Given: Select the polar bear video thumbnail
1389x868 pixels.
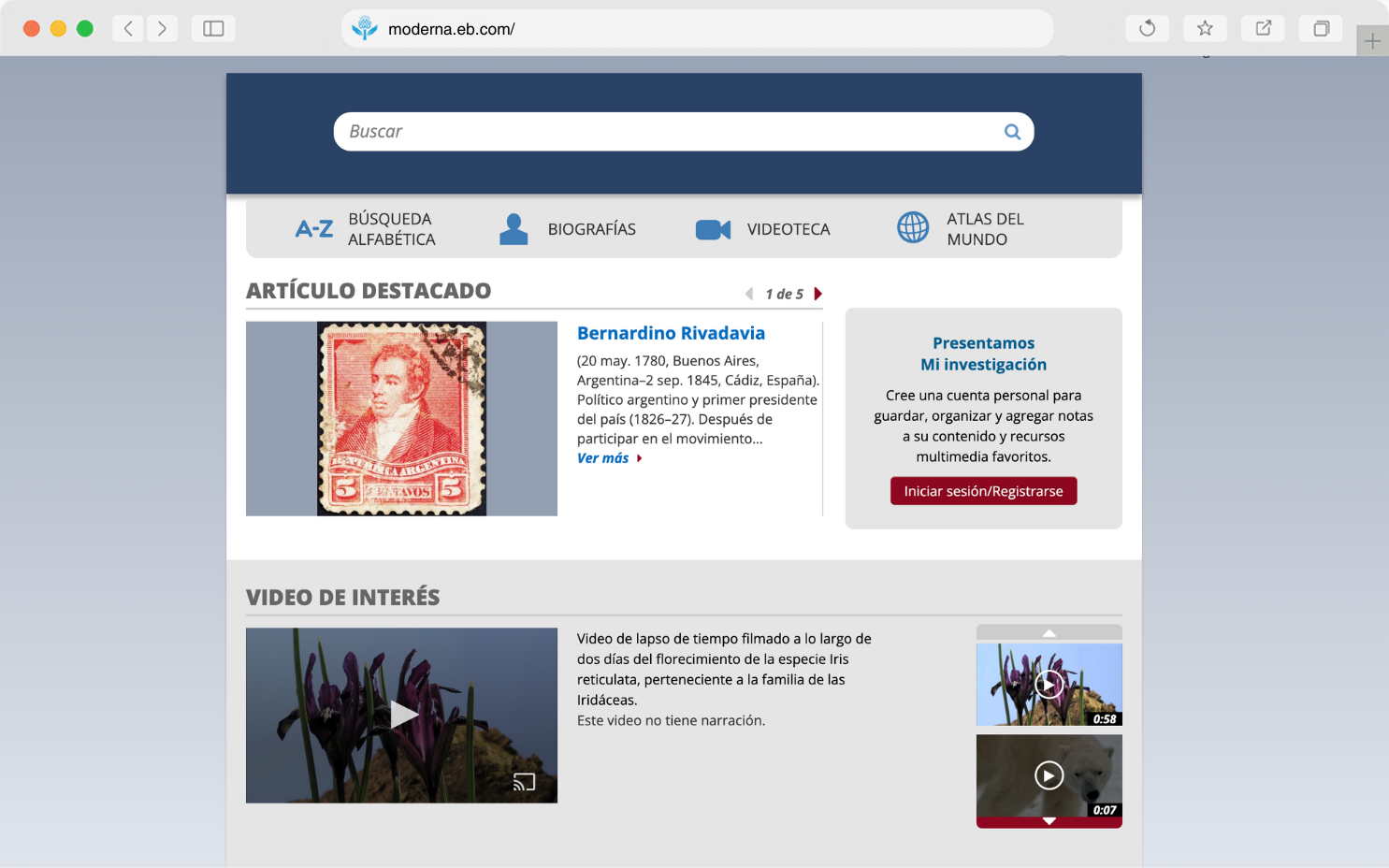Looking at the screenshot, I should 1049,775.
